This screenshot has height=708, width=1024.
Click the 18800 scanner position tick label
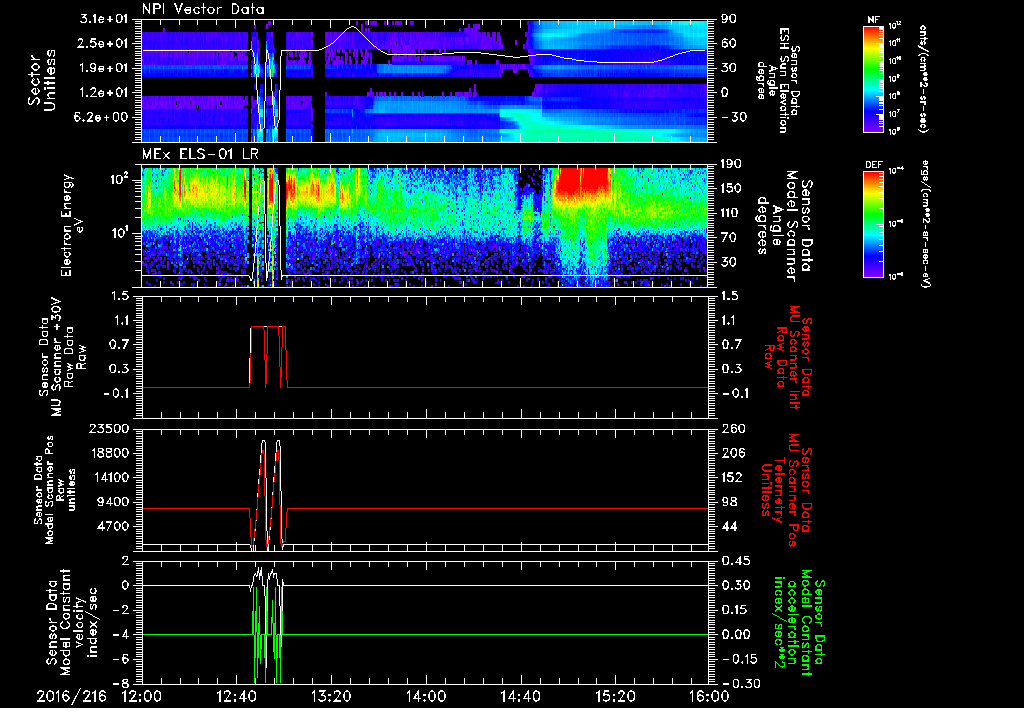point(110,453)
